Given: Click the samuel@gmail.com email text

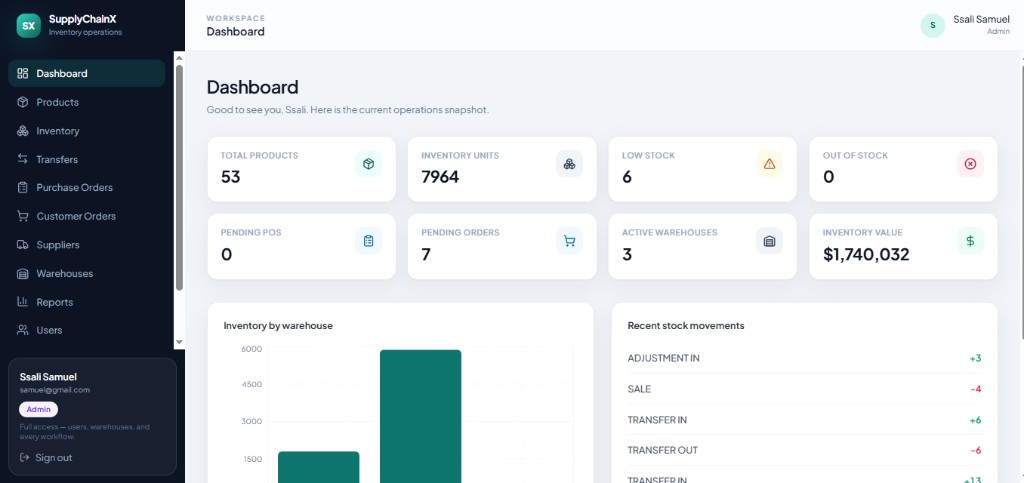Looking at the screenshot, I should coord(55,390).
